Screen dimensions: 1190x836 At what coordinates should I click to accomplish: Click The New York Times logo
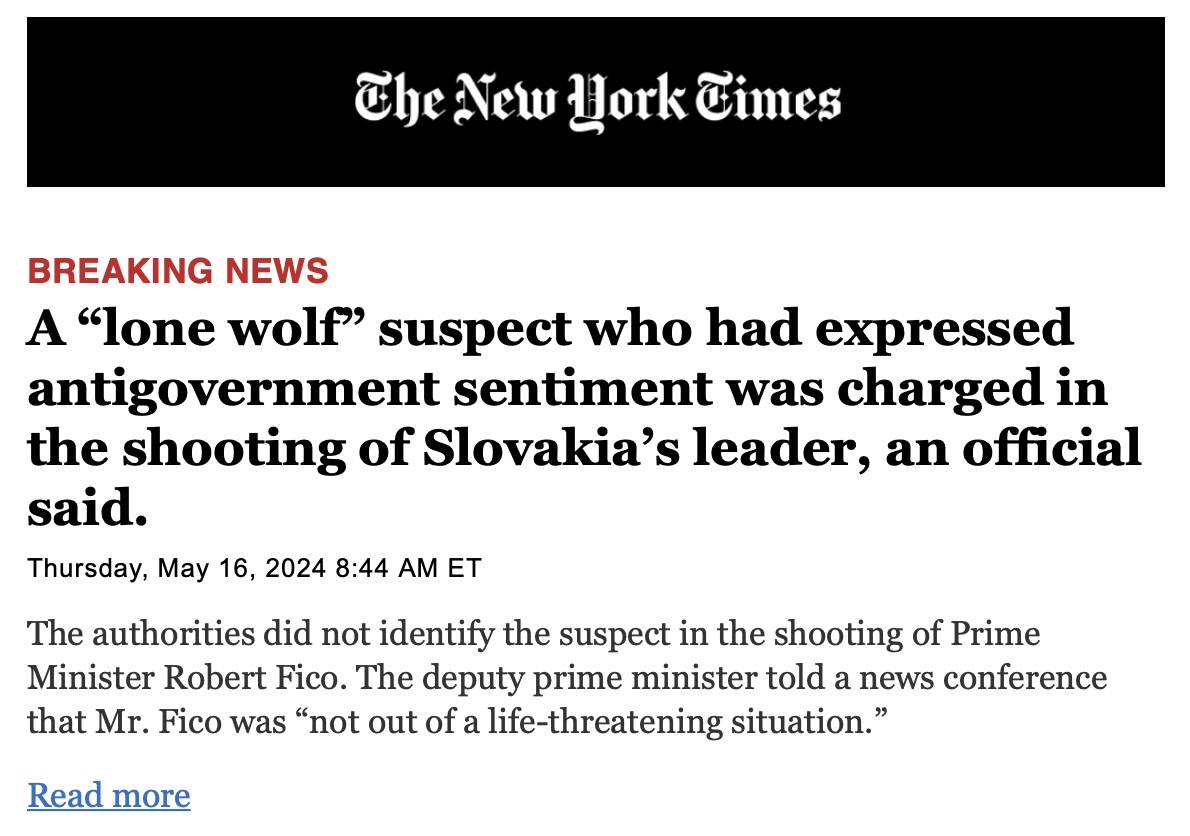coord(597,101)
